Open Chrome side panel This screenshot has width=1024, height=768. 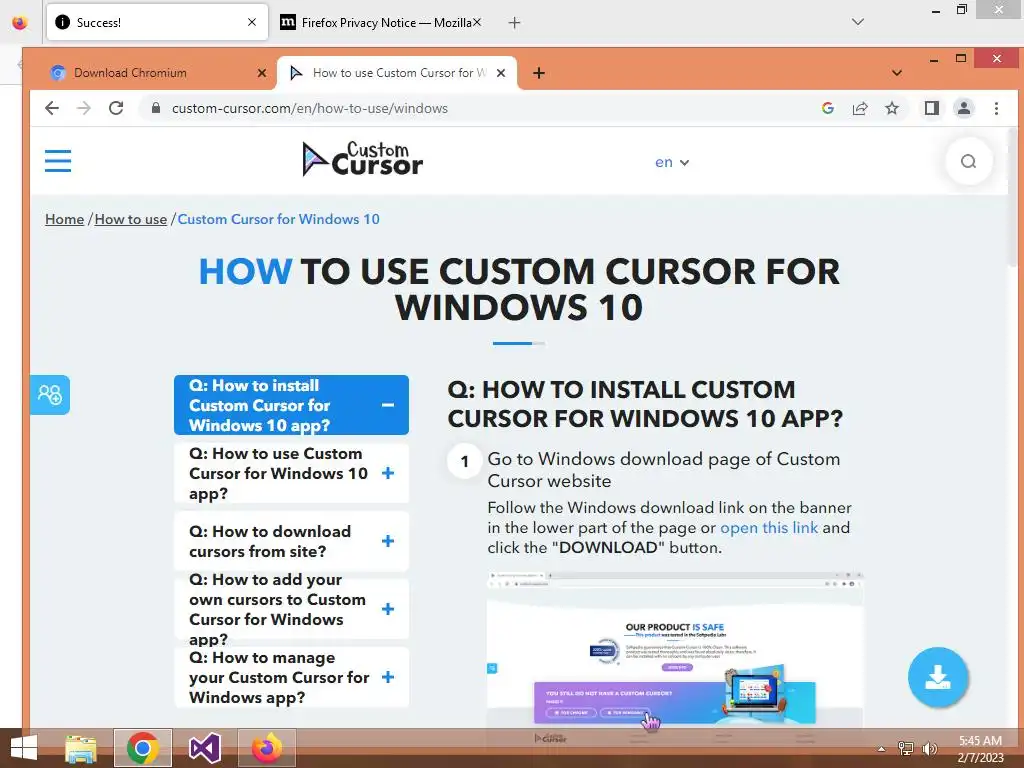click(931, 108)
